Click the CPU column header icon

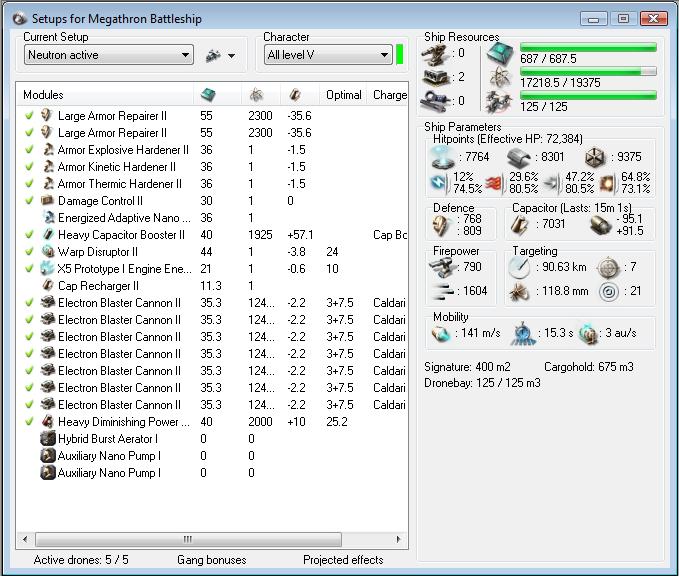208,94
